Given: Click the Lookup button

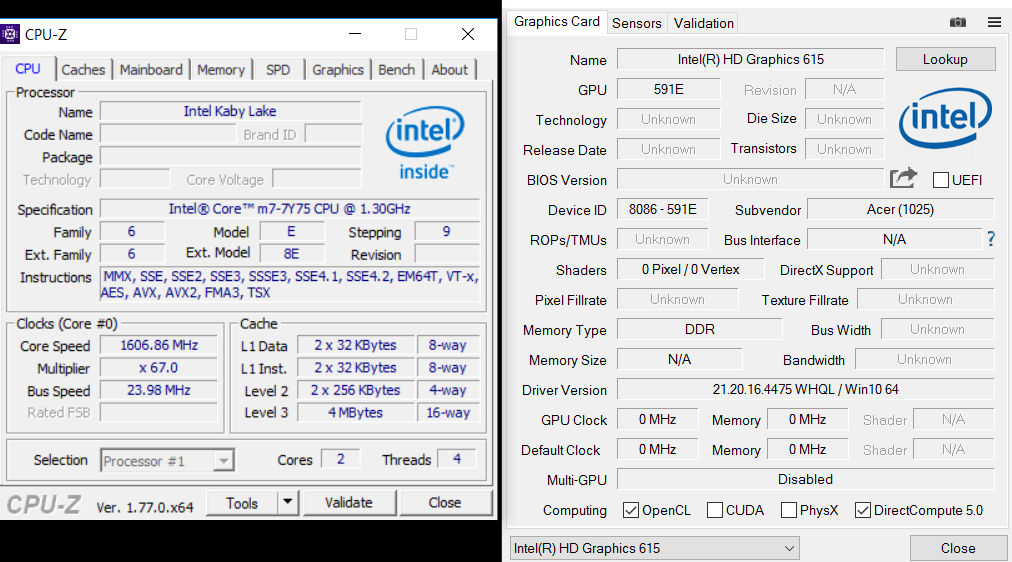Looking at the screenshot, I should (945, 59).
